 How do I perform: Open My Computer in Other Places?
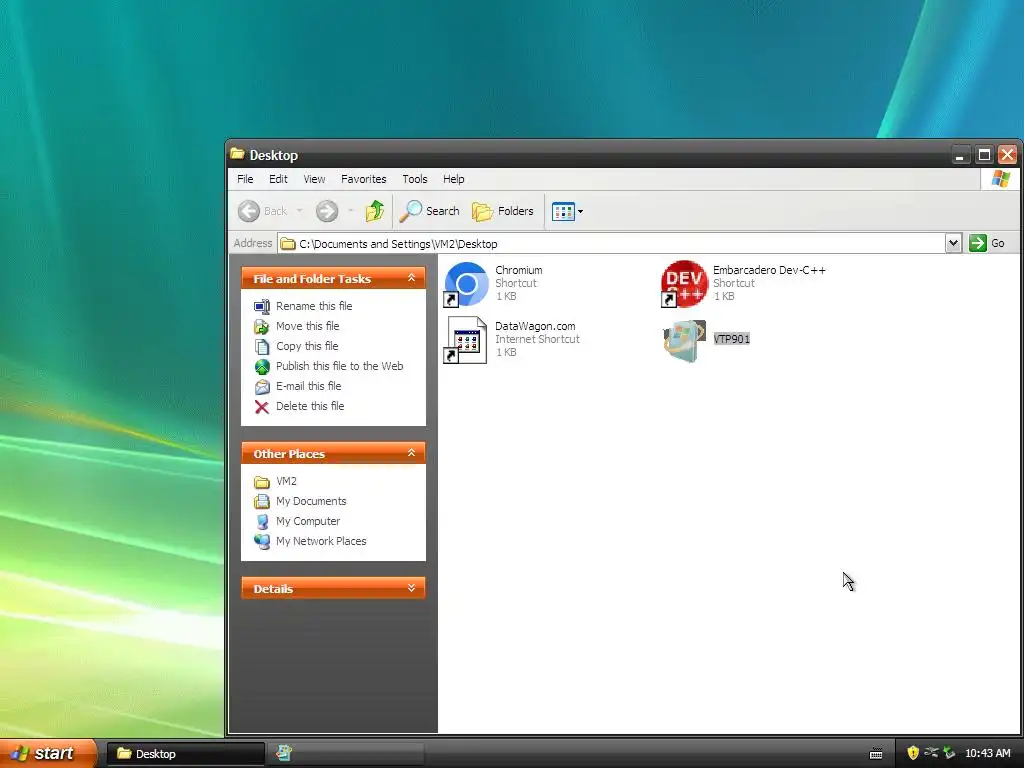[308, 521]
